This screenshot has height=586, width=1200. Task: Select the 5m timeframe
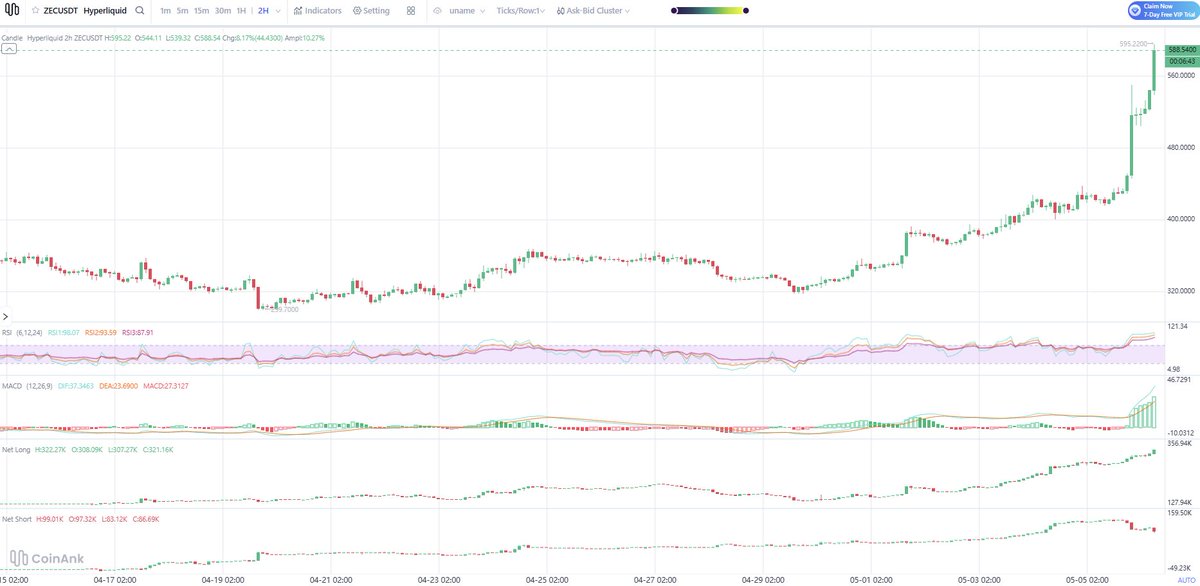[182, 11]
